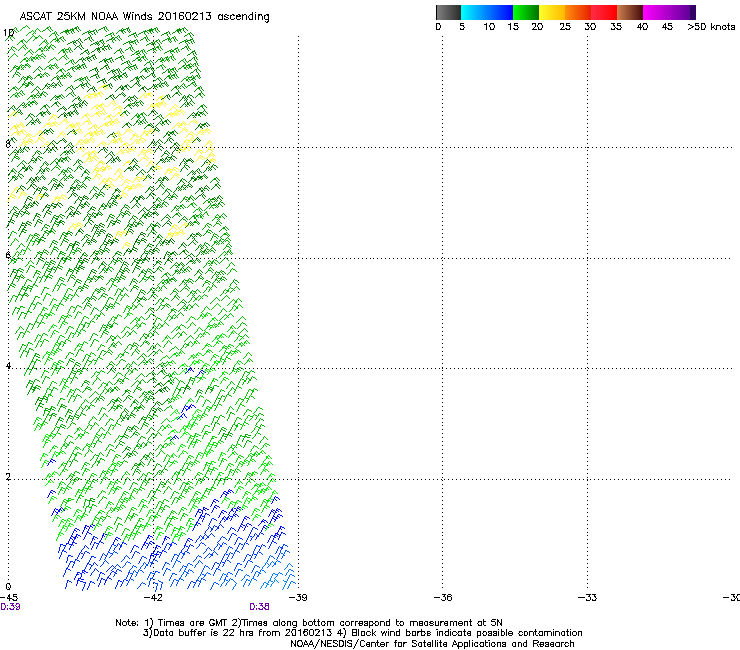Viewport: 740px width, 650px height.
Task: Click the green 15-20 knots legend swatch
Action: (x=526, y=12)
